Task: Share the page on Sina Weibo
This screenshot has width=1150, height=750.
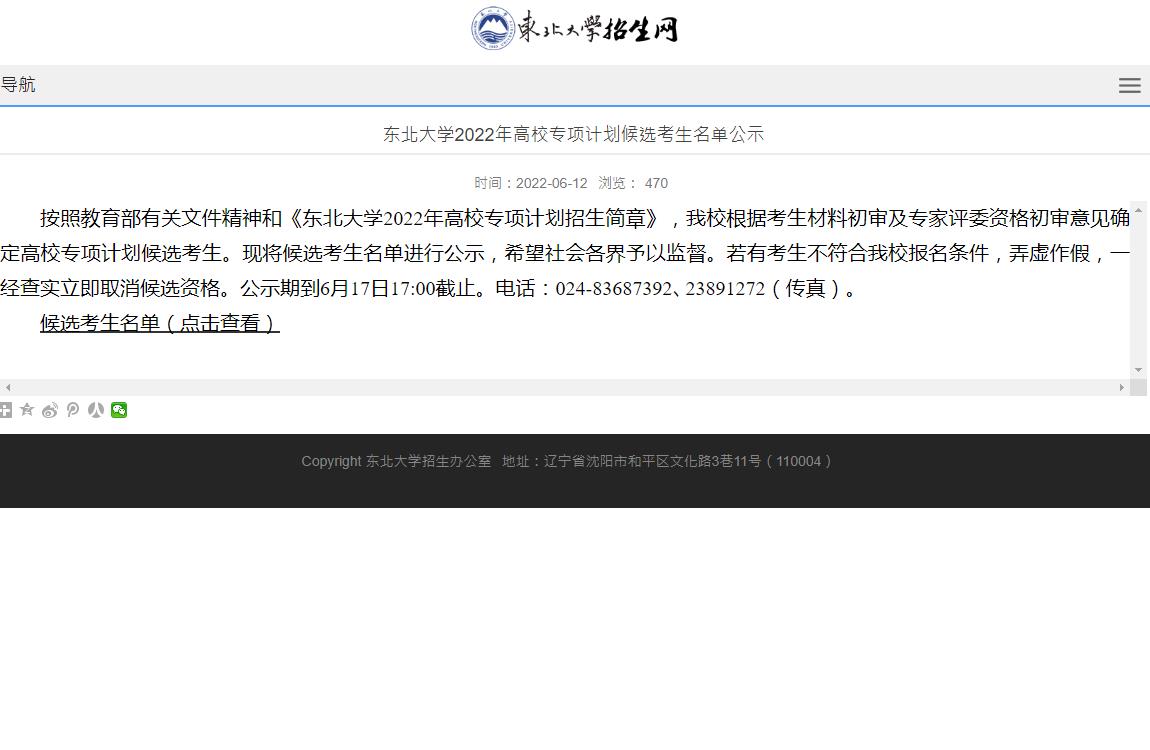Action: (x=50, y=410)
